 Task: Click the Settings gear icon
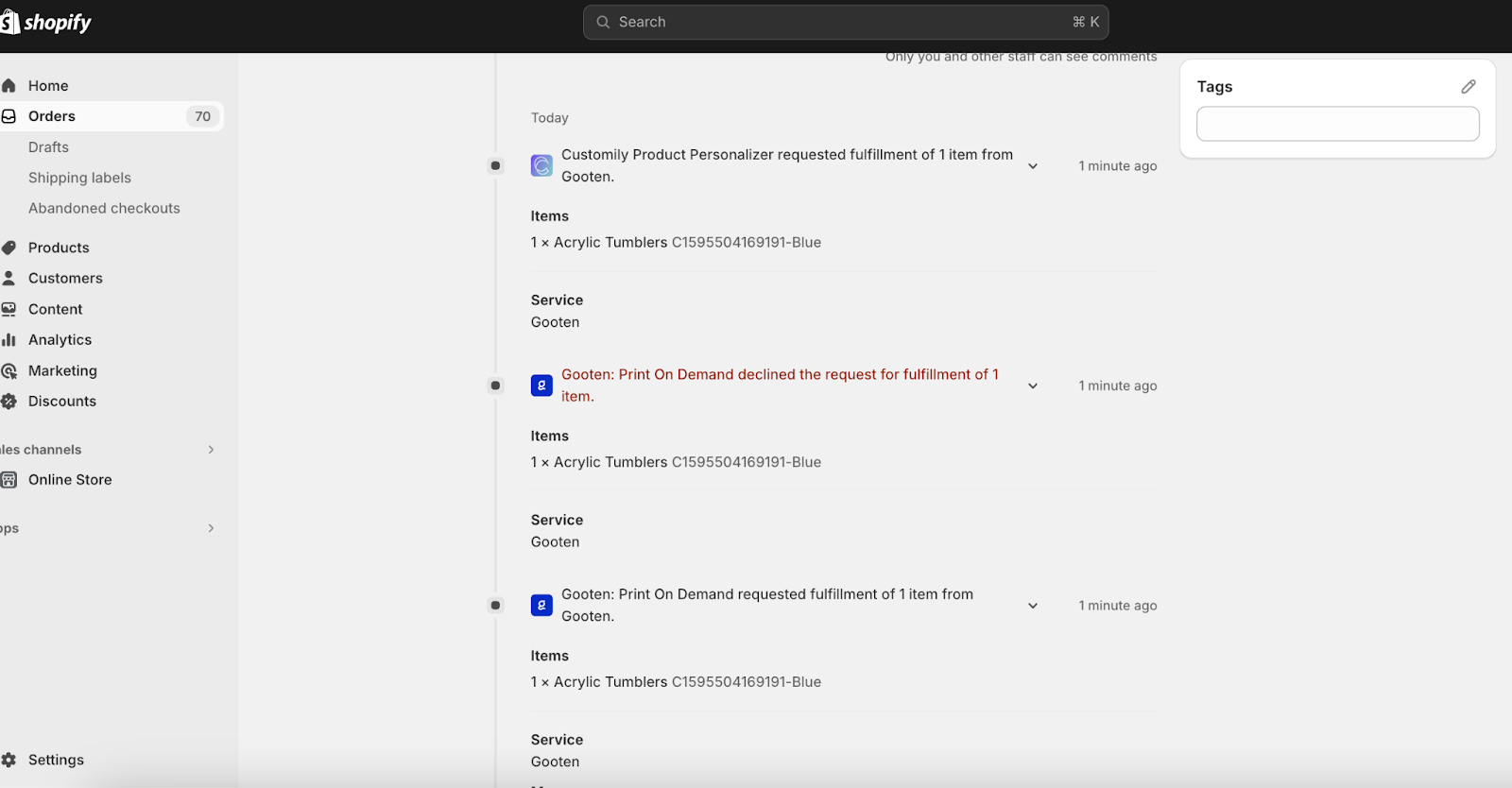pyautogui.click(x=9, y=760)
